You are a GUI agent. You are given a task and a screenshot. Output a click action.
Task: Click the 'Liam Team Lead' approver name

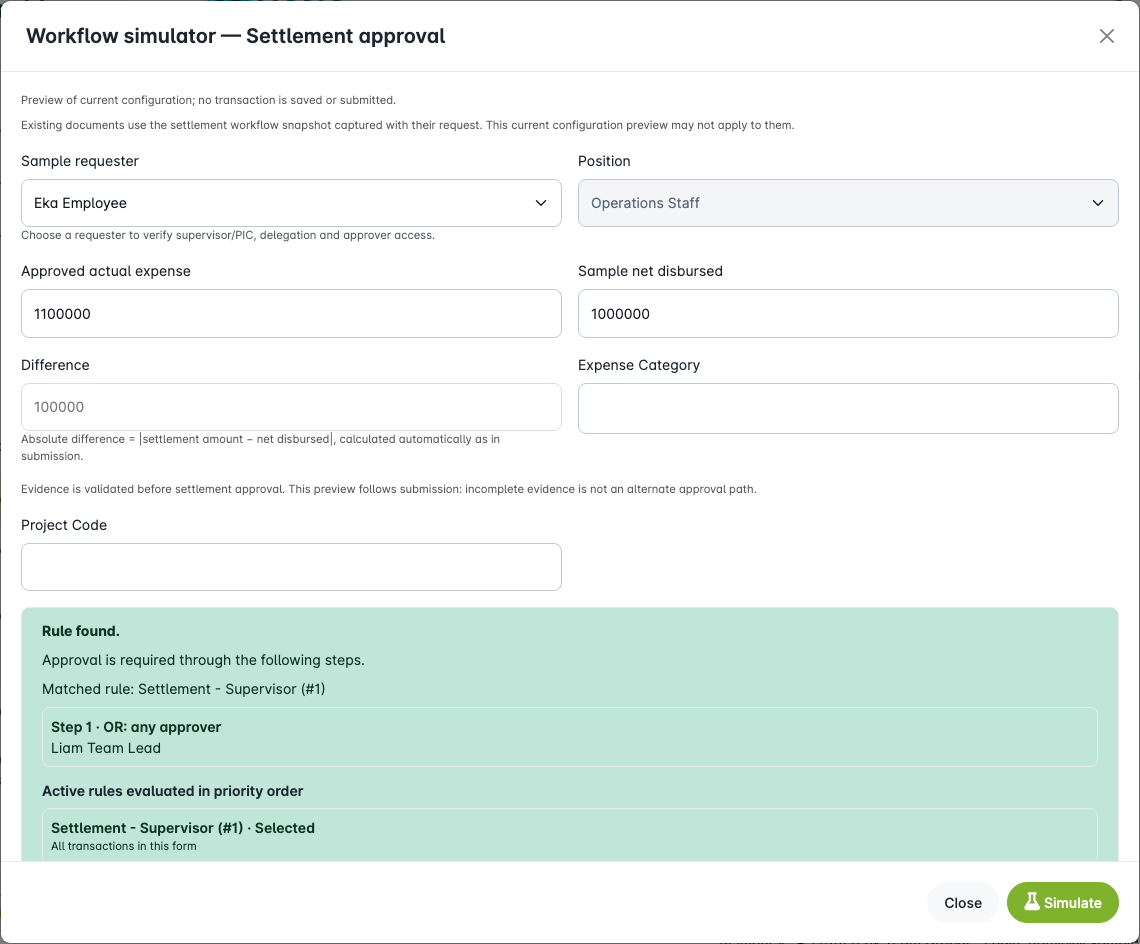click(x=106, y=748)
